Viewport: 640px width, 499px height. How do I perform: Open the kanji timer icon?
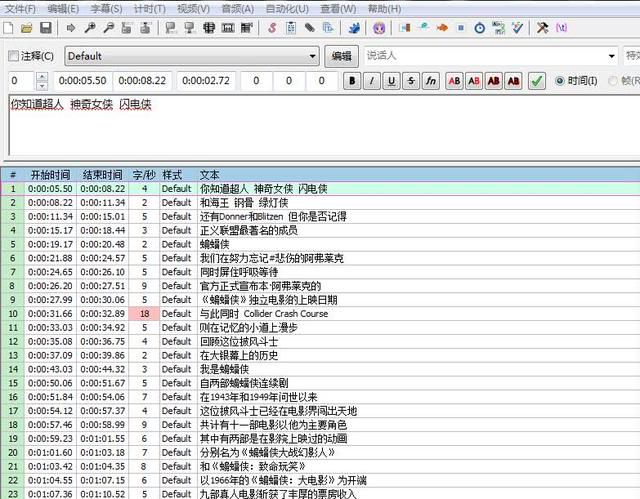[498, 28]
